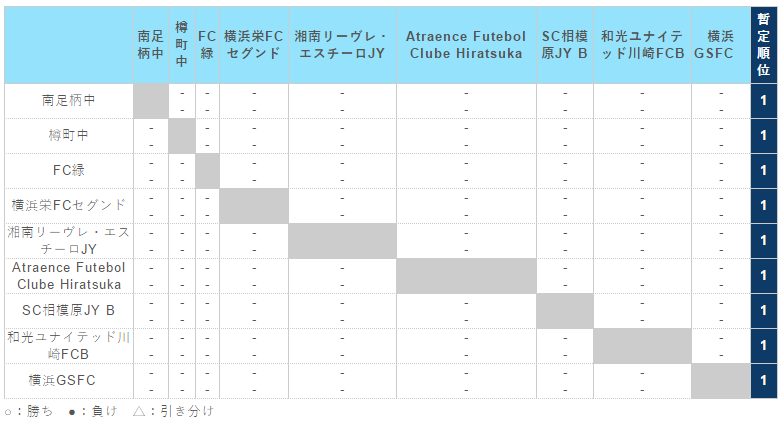Open Atraence Futebol Clube Hiratsuka row link
Image resolution: width=784 pixels, height=426 pixels.
(69, 275)
